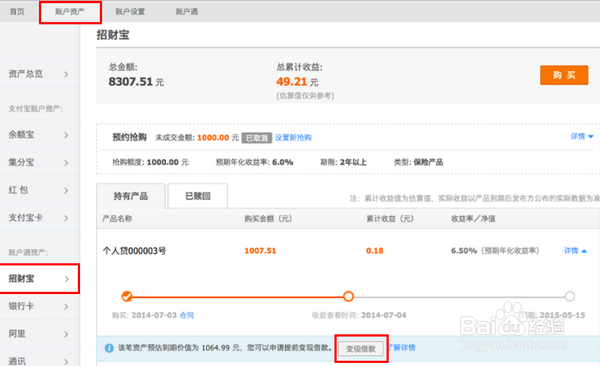Click chevron arrow beside 集分宝
Screen dimensions: 600x366
tap(66, 163)
